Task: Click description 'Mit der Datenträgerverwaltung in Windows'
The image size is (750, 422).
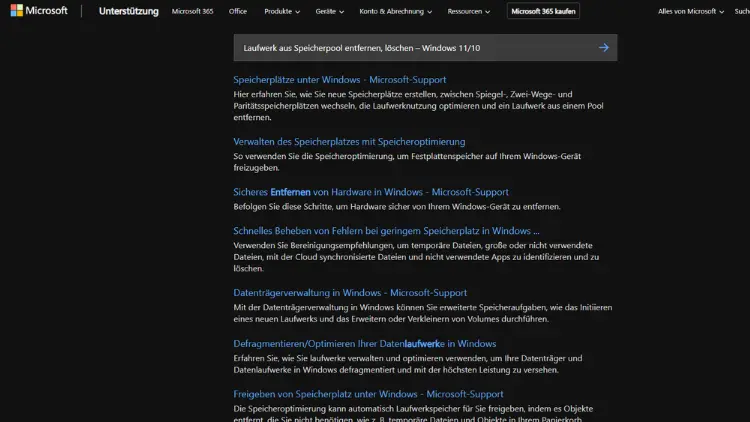Action: pos(423,313)
